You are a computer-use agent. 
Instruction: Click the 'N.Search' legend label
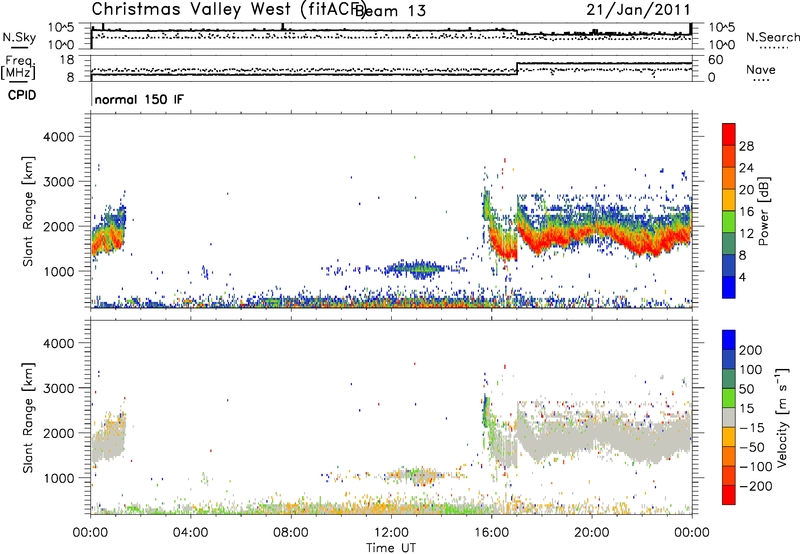[772, 37]
